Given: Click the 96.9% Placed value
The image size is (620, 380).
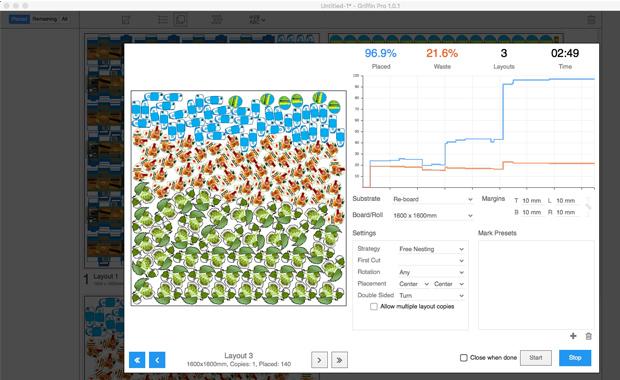Looking at the screenshot, I should coord(380,53).
